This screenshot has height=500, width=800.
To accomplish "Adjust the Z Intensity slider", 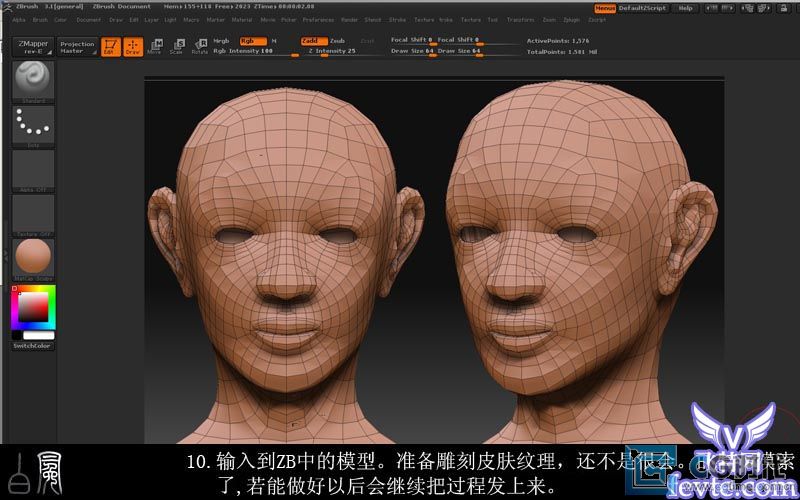I will 343,52.
